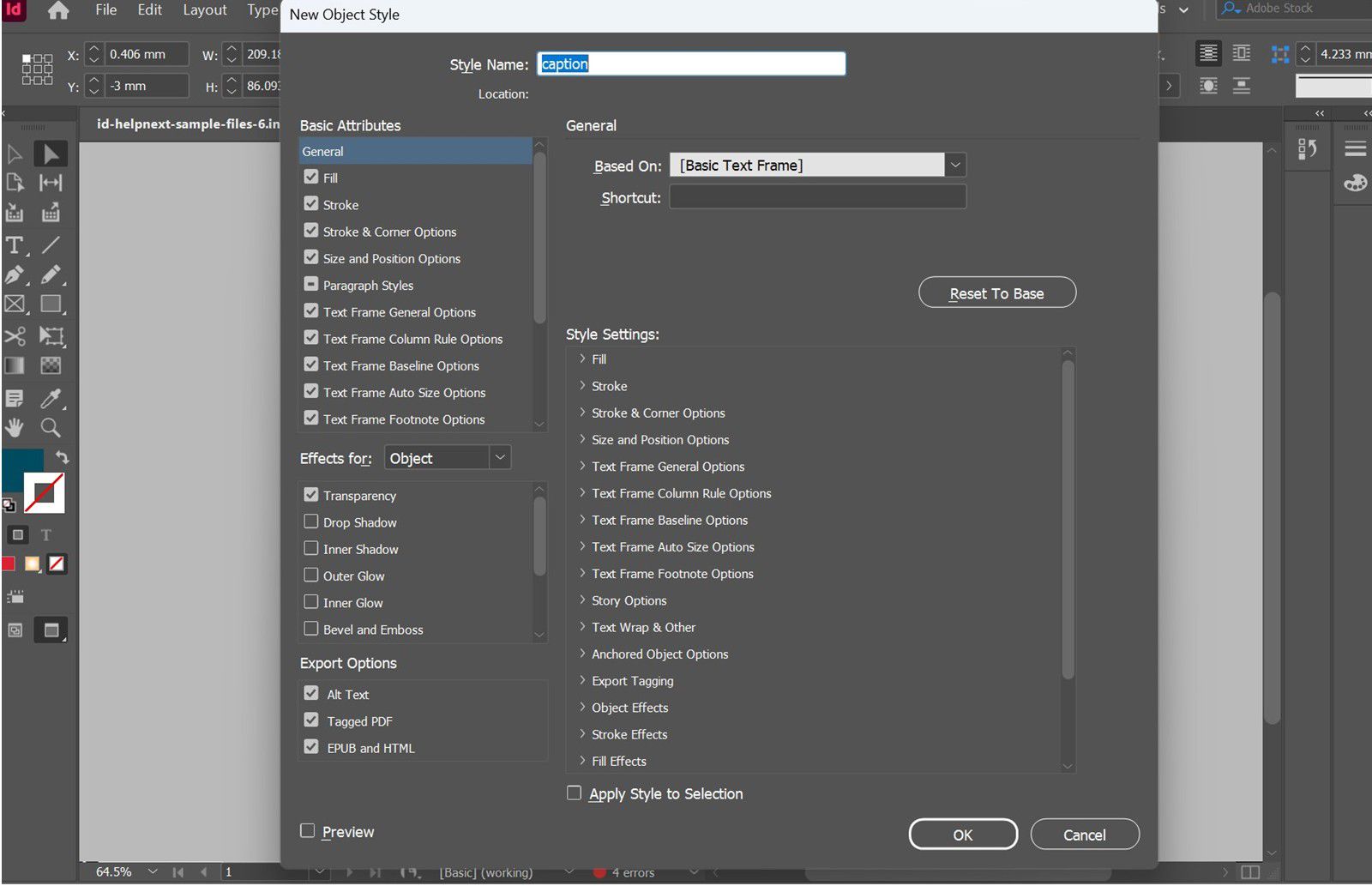Click the swap fill and stroke arrow
The image size is (1372, 886).
(x=62, y=457)
